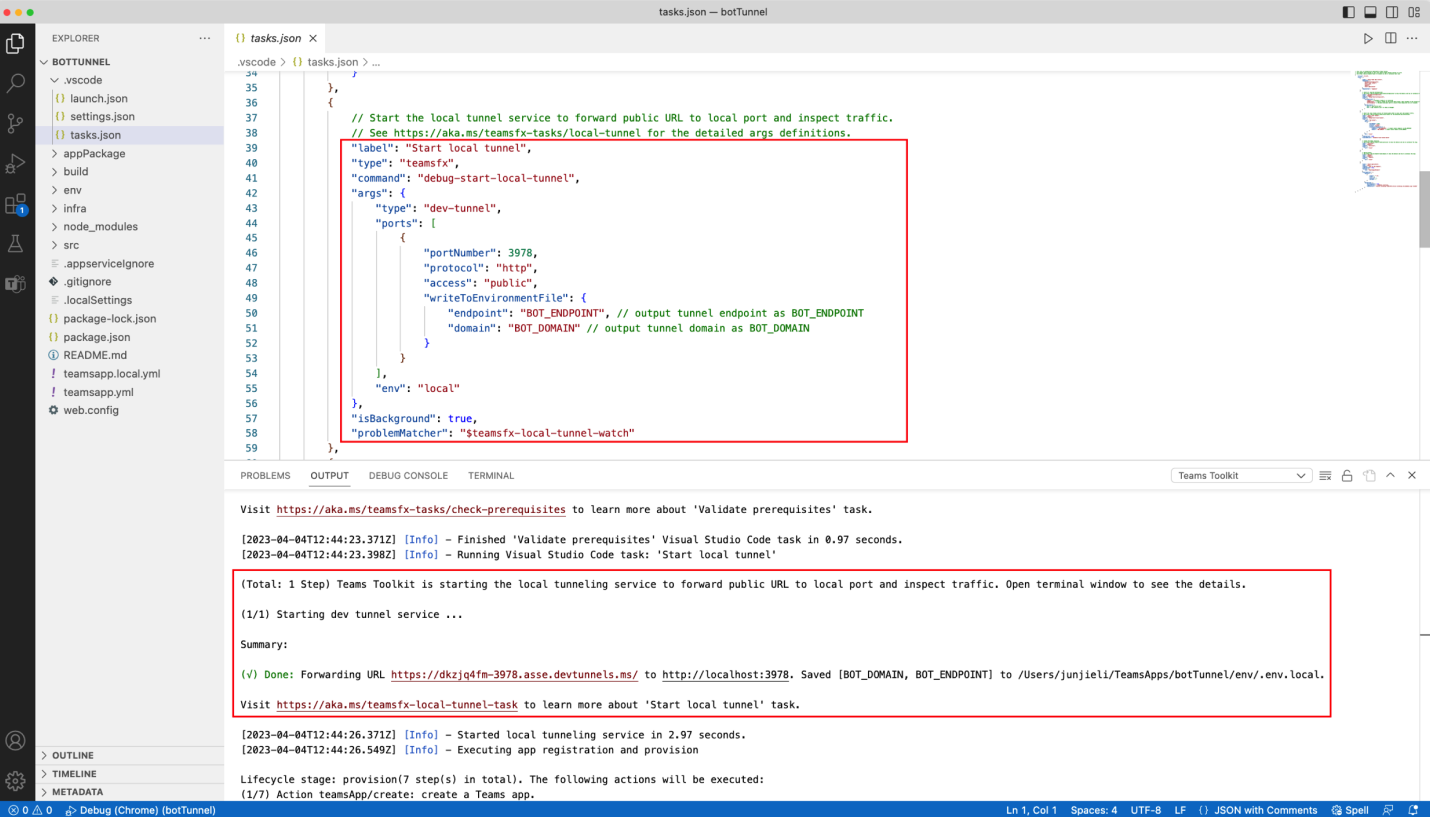
Task: Open the Teams Toolkit output channel dropdown
Action: coord(1240,476)
